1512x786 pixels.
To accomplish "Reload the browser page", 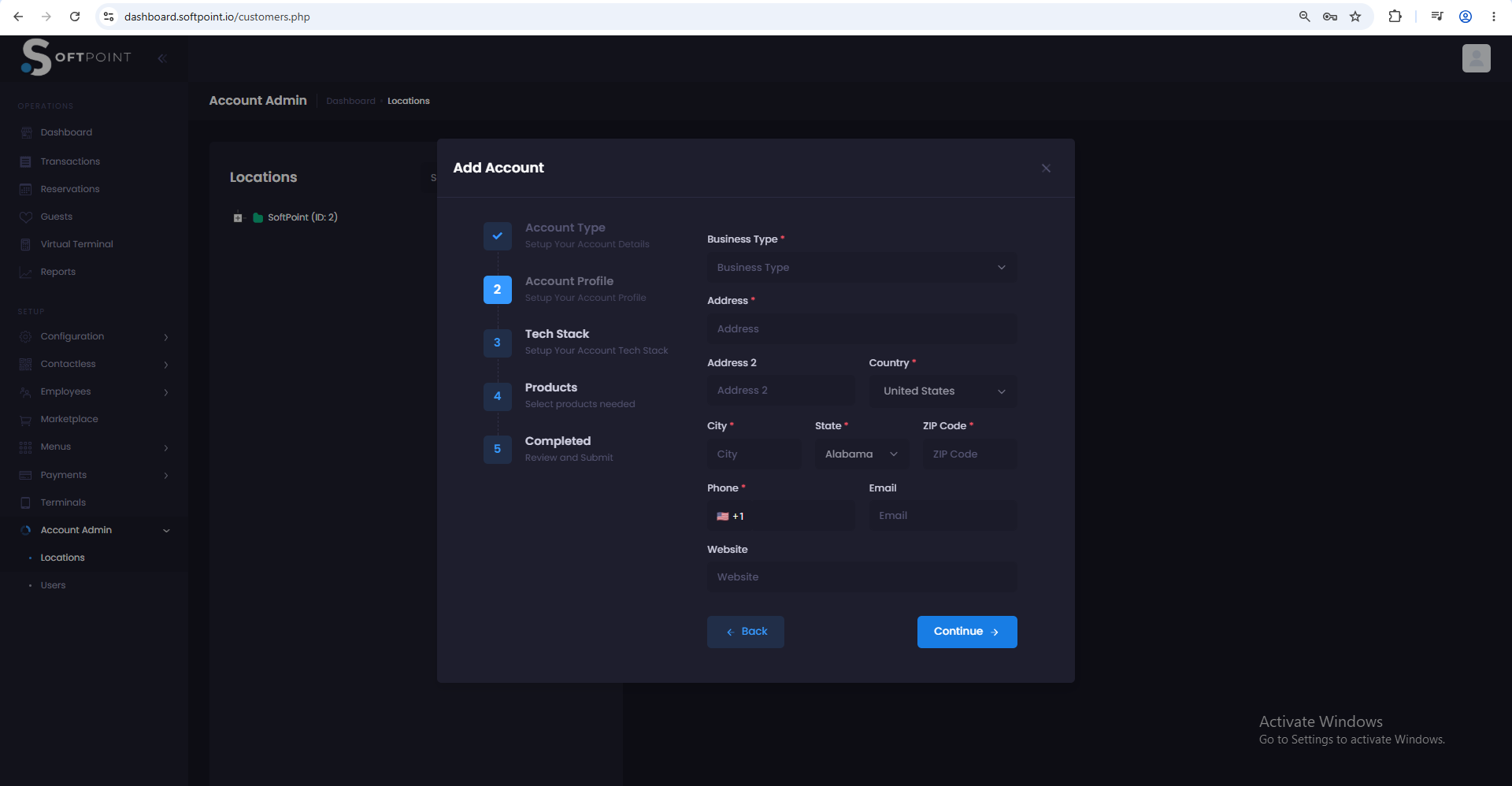I will coord(75,17).
